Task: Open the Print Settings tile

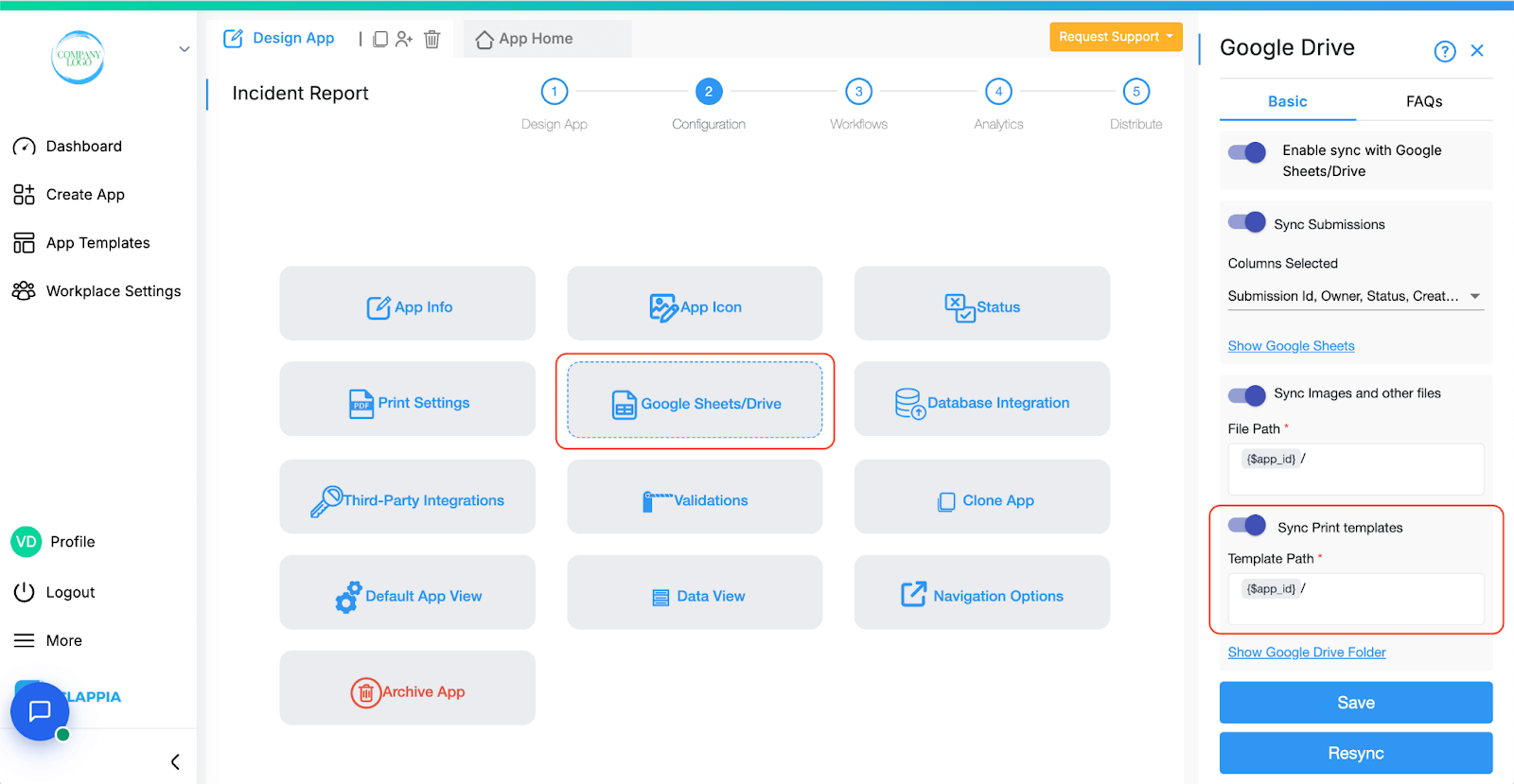Action: [x=408, y=399]
